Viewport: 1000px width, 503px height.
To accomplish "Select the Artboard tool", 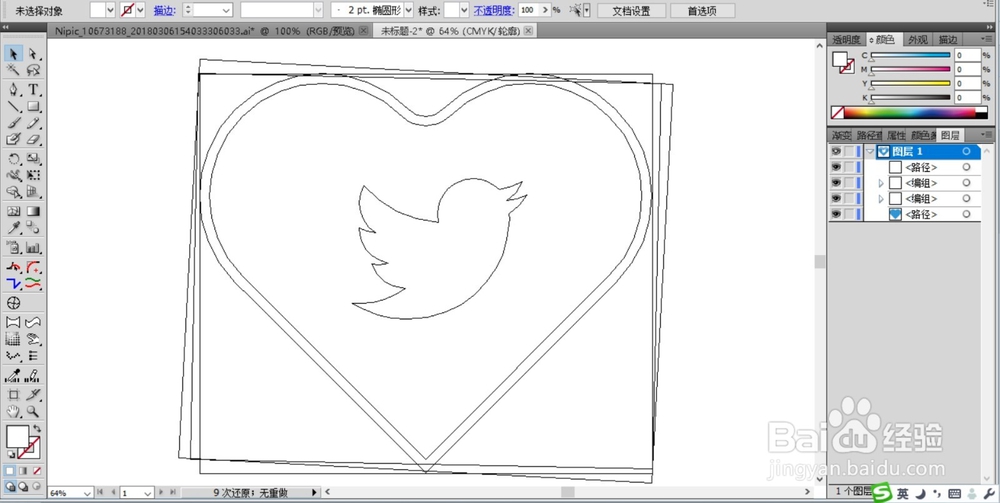I will tap(13, 395).
